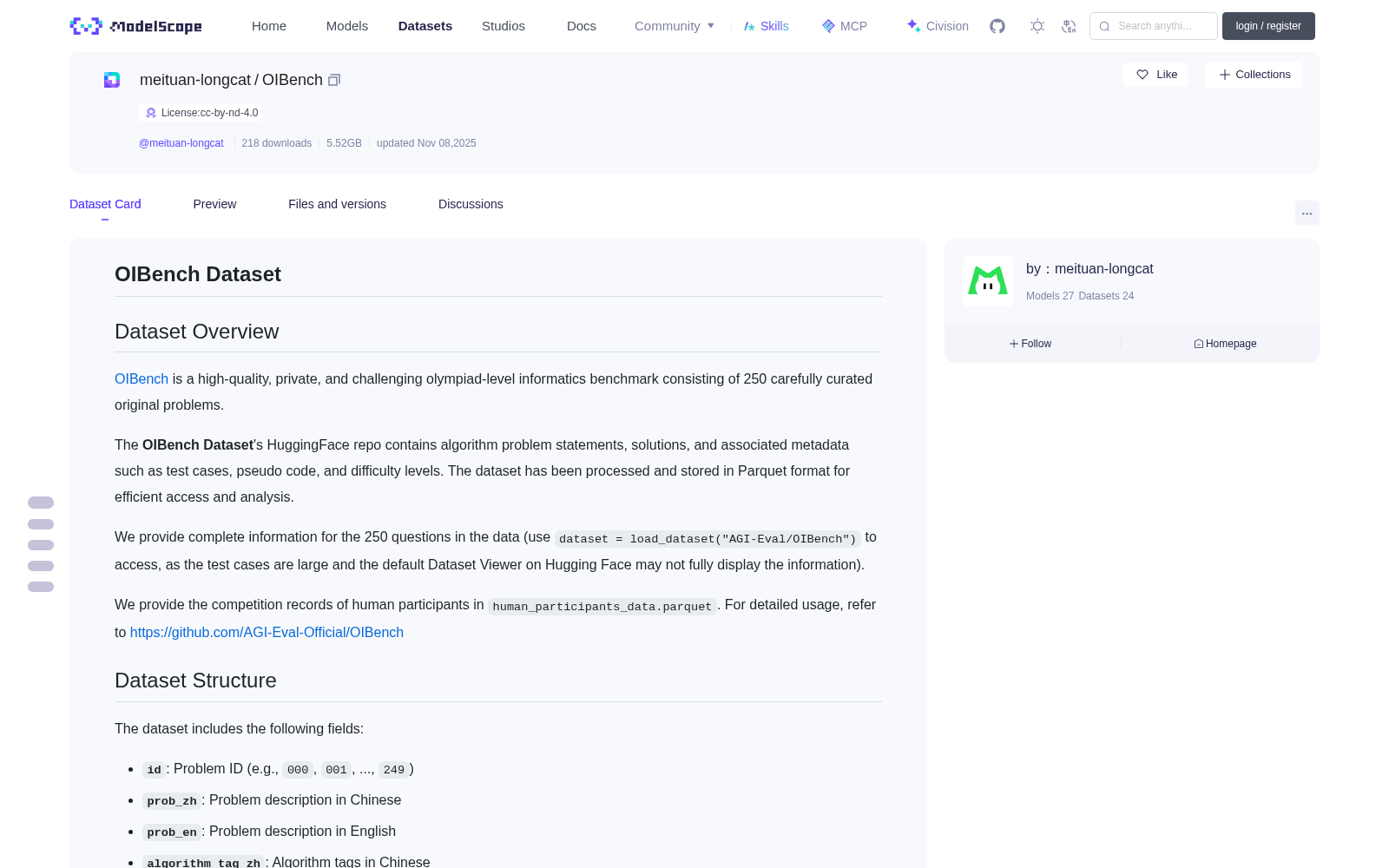Image resolution: width=1389 pixels, height=868 pixels.
Task: Jump to third outline marker on left
Action: point(41,545)
